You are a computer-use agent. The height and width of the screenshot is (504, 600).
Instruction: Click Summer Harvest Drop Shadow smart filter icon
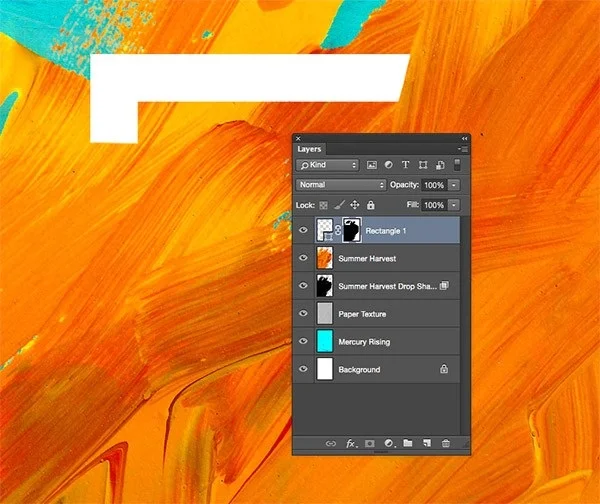(444, 285)
